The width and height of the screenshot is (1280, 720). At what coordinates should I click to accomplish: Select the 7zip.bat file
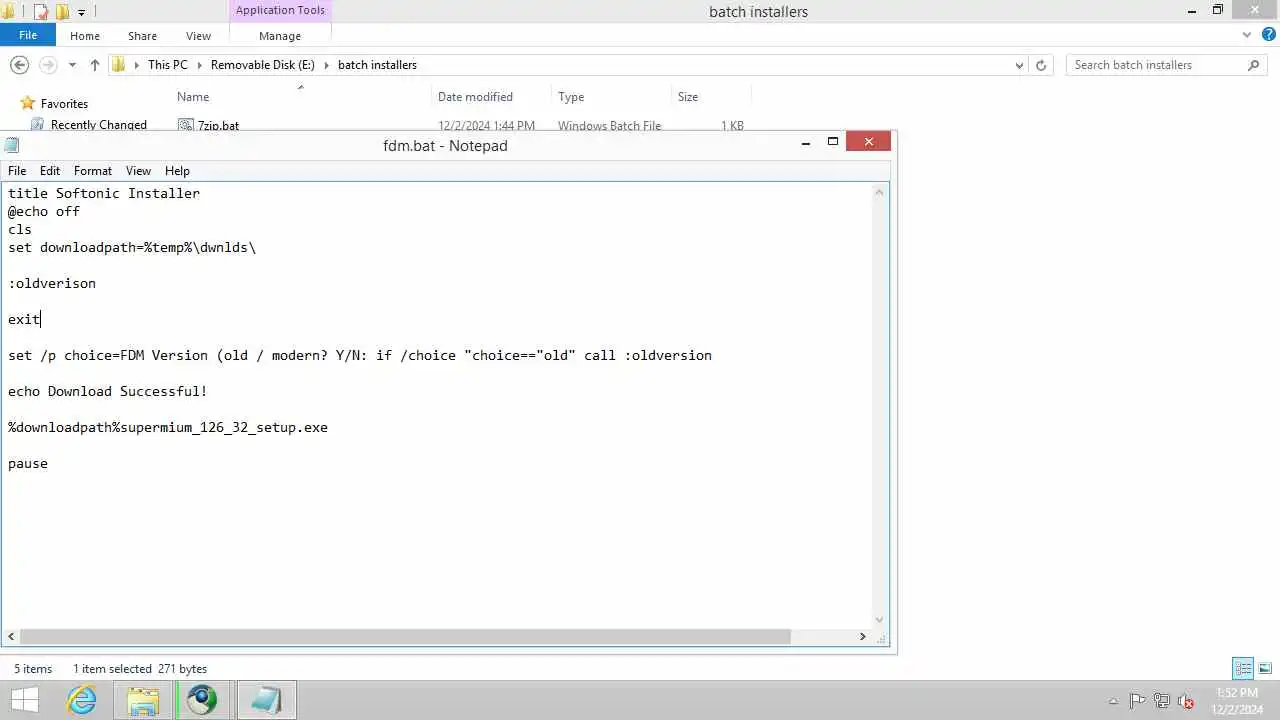218,126
